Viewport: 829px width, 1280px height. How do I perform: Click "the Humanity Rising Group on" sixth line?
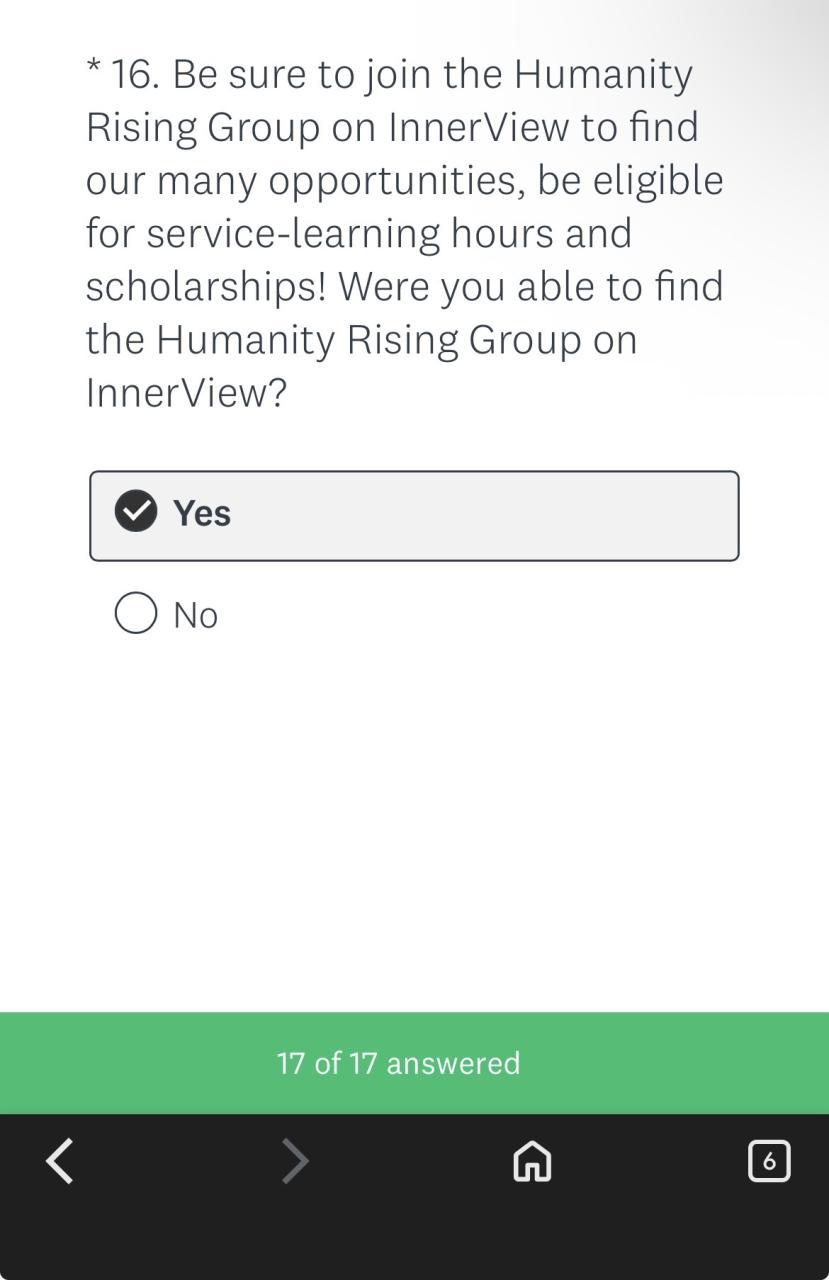tap(361, 340)
